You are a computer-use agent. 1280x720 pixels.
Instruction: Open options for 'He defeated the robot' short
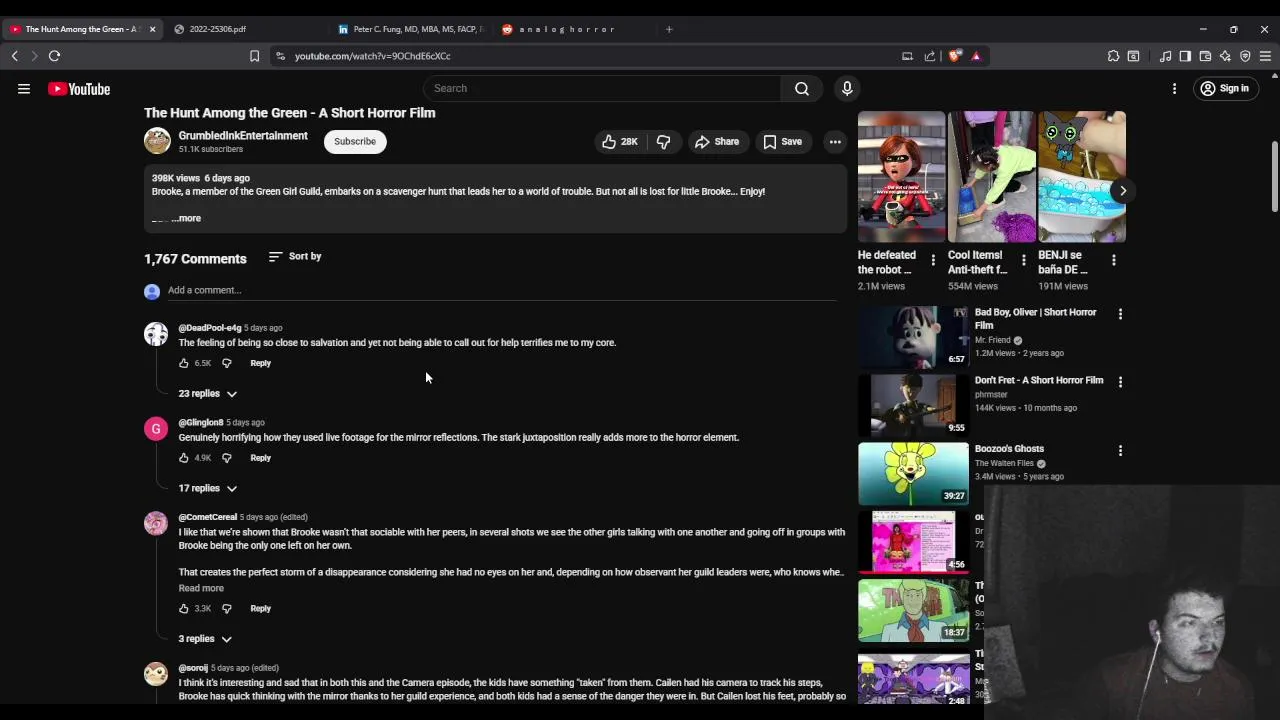933,260
